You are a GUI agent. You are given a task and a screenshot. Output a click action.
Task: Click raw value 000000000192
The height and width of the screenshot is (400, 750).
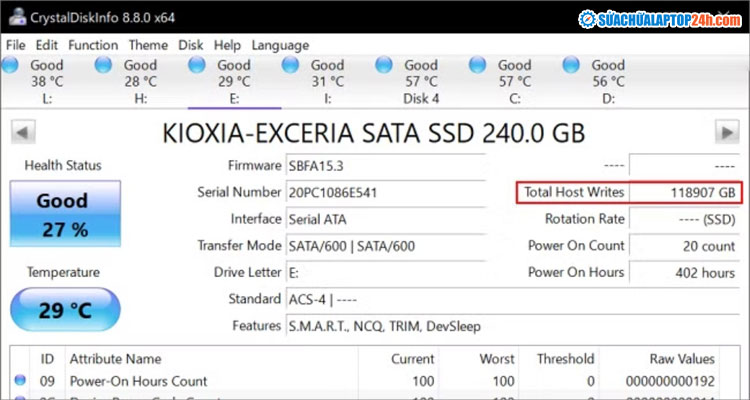point(670,382)
